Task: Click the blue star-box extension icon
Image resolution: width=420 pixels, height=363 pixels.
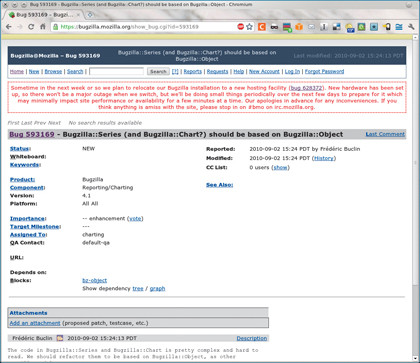Action: (x=374, y=27)
